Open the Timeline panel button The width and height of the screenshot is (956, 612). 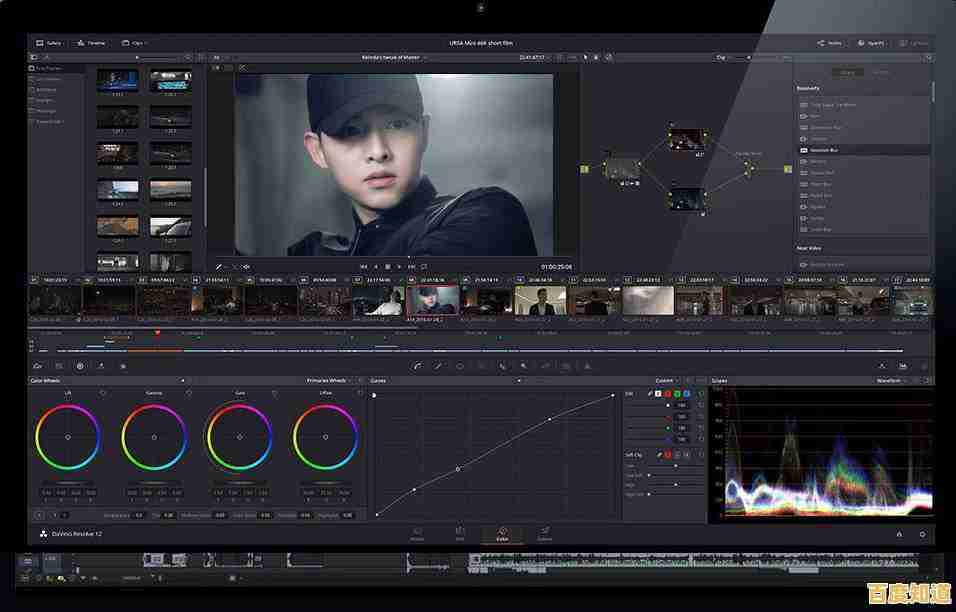point(91,43)
